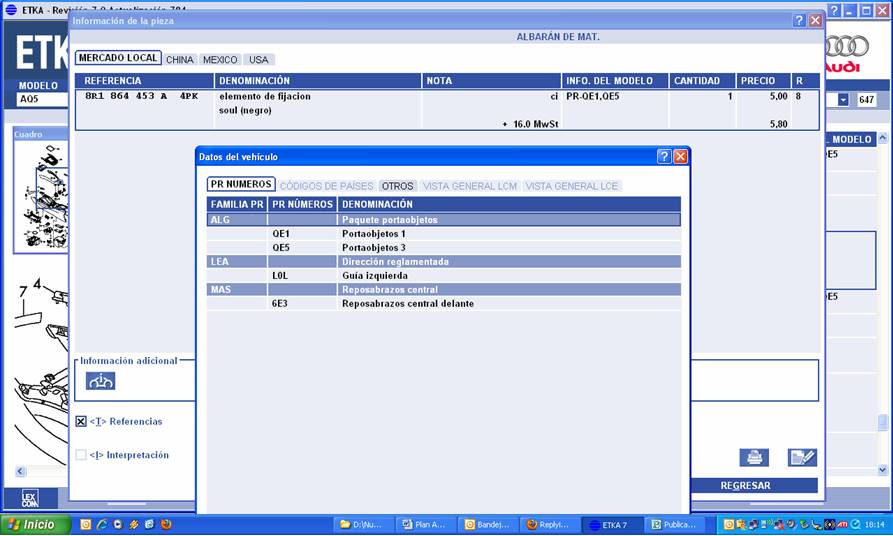Image resolution: width=893 pixels, height=536 pixels.
Task: Switch to the Reply... Firefox taskbar window
Action: coord(551,525)
